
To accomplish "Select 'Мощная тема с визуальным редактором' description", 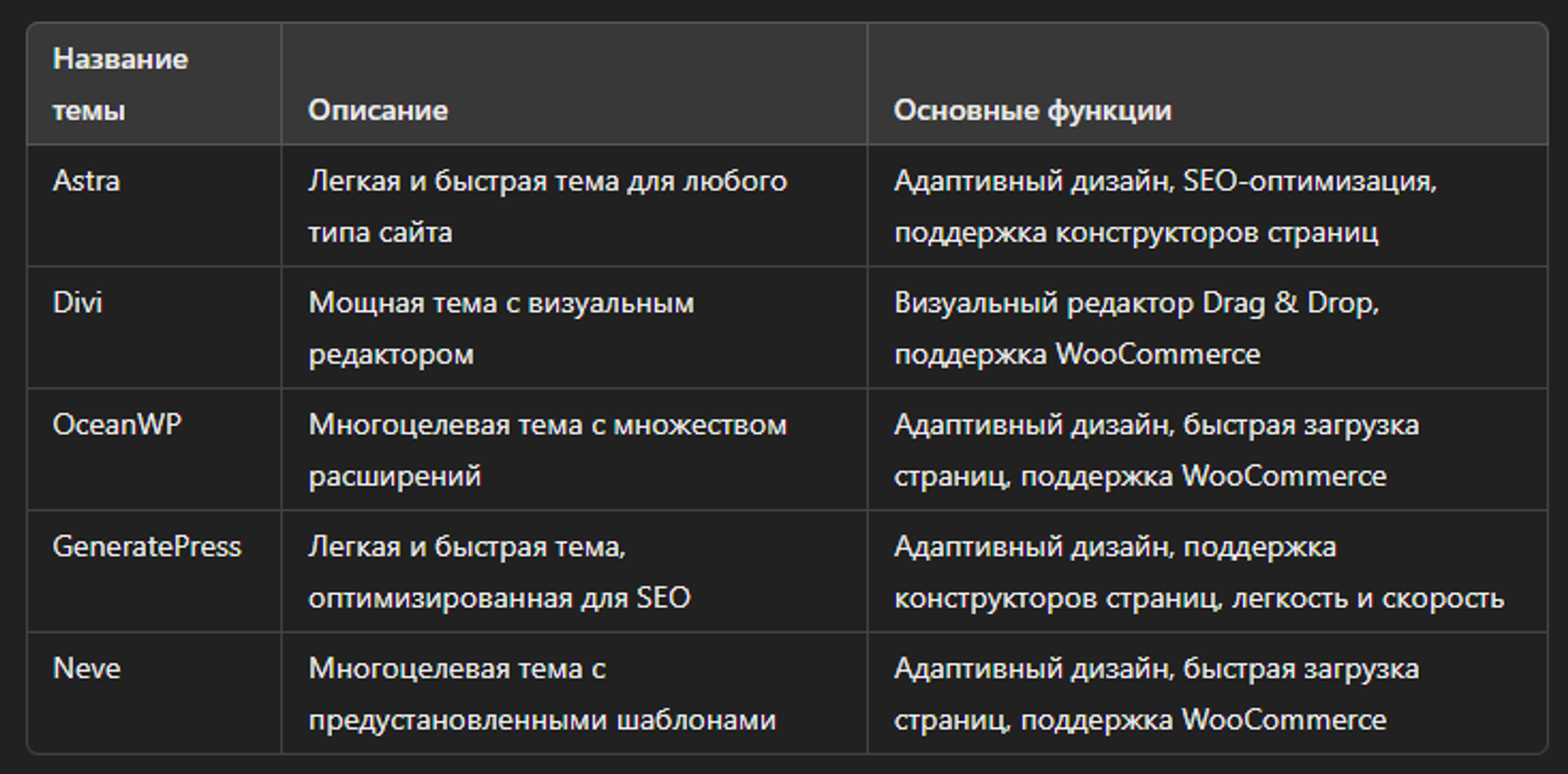I will click(x=574, y=327).
